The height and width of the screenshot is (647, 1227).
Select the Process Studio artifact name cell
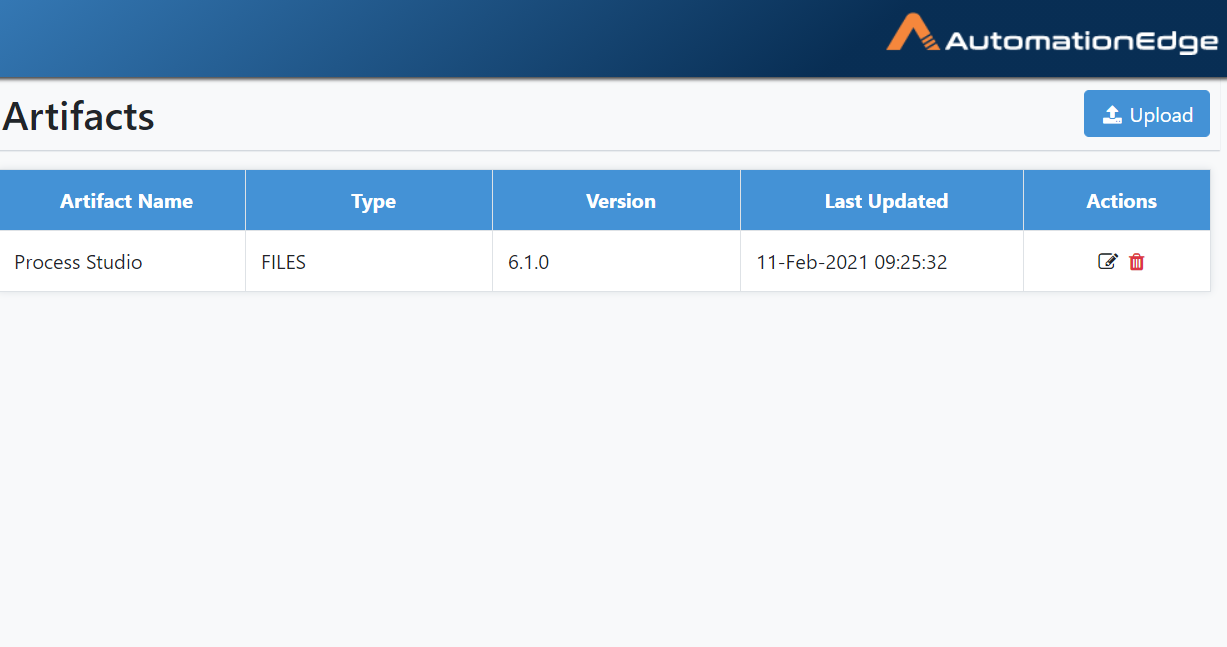pos(123,262)
